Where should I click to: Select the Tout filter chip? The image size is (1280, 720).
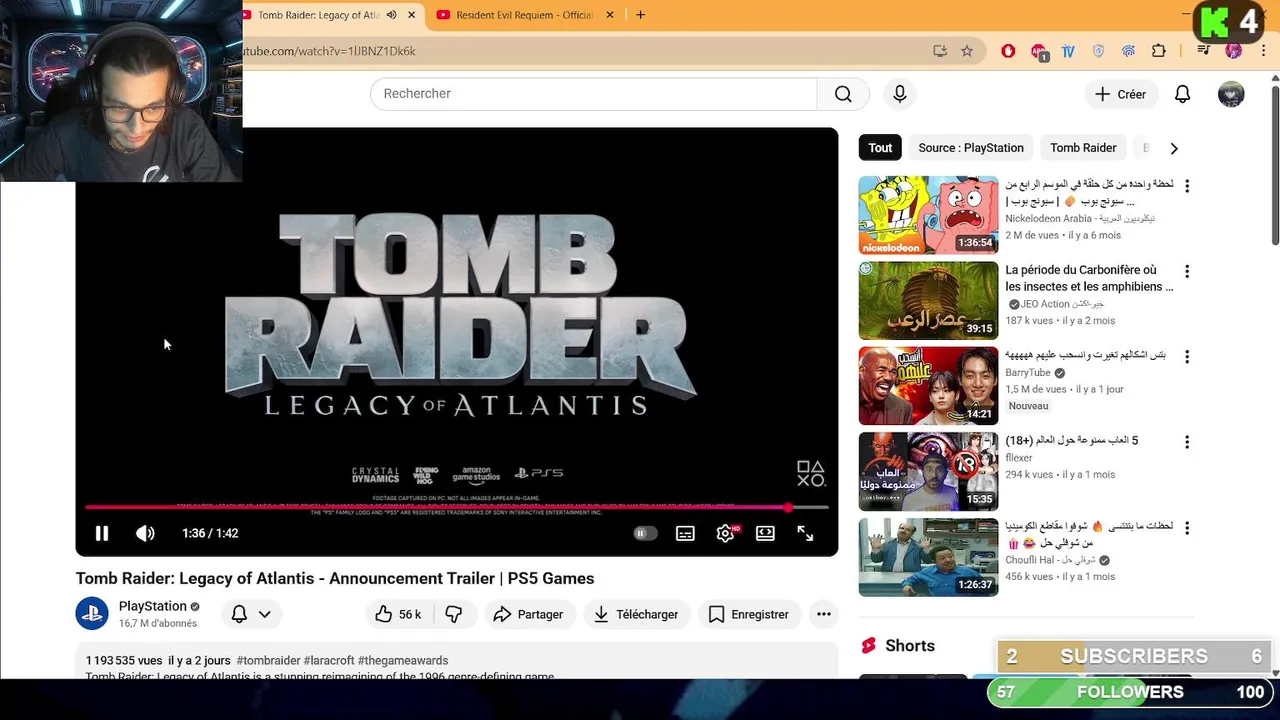tap(880, 148)
